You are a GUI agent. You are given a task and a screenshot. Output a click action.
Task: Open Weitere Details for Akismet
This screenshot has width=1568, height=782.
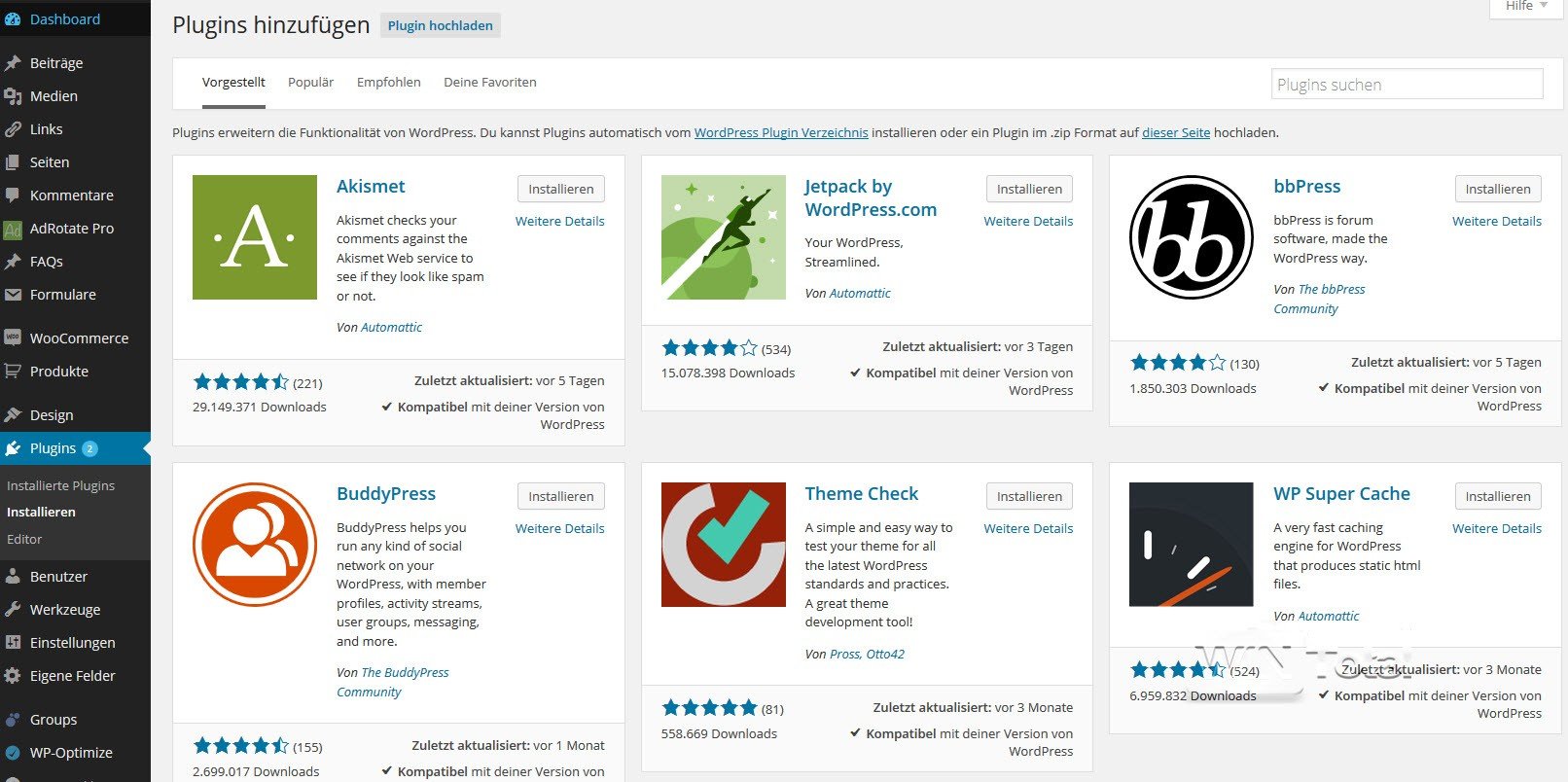[560, 221]
